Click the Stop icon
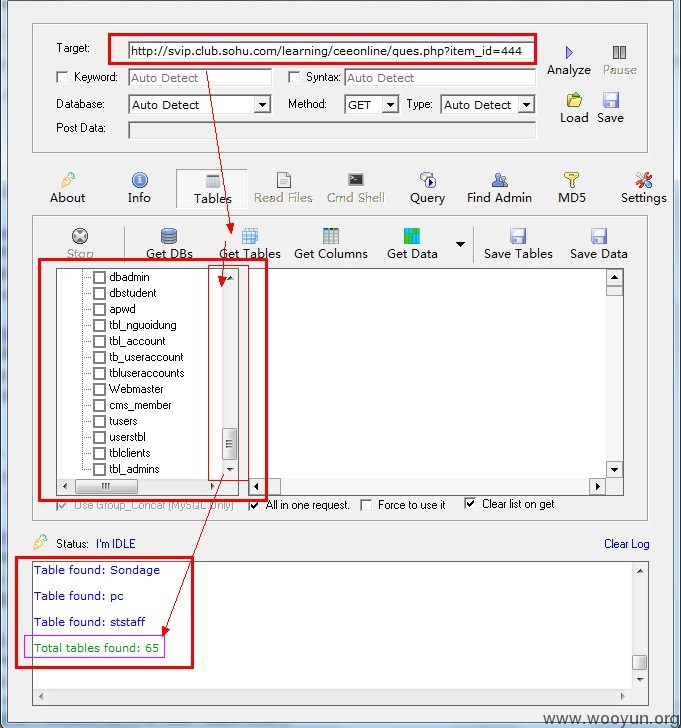681x728 pixels. coord(80,236)
